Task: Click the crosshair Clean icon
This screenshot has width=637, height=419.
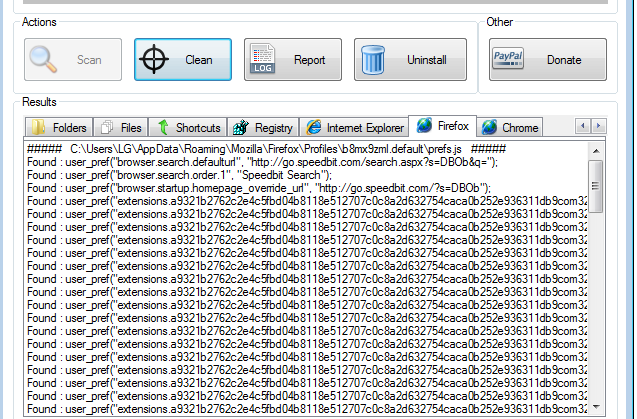Action: click(x=154, y=60)
